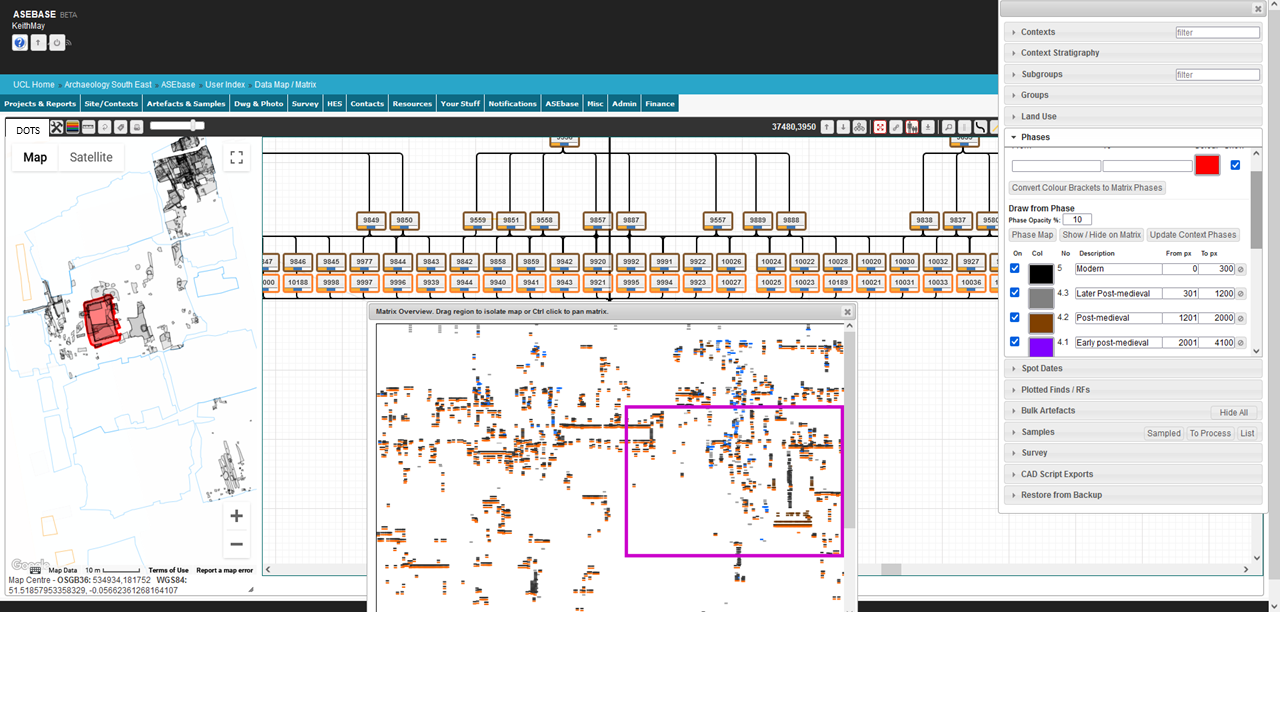Open the Finance menu
Viewport: 1280px width, 720px height.
click(660, 103)
